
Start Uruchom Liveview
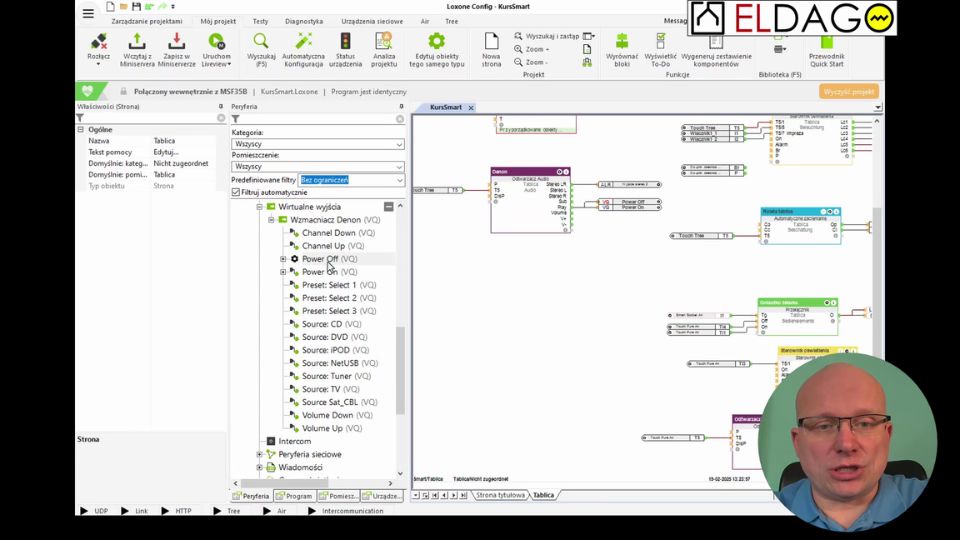216,42
